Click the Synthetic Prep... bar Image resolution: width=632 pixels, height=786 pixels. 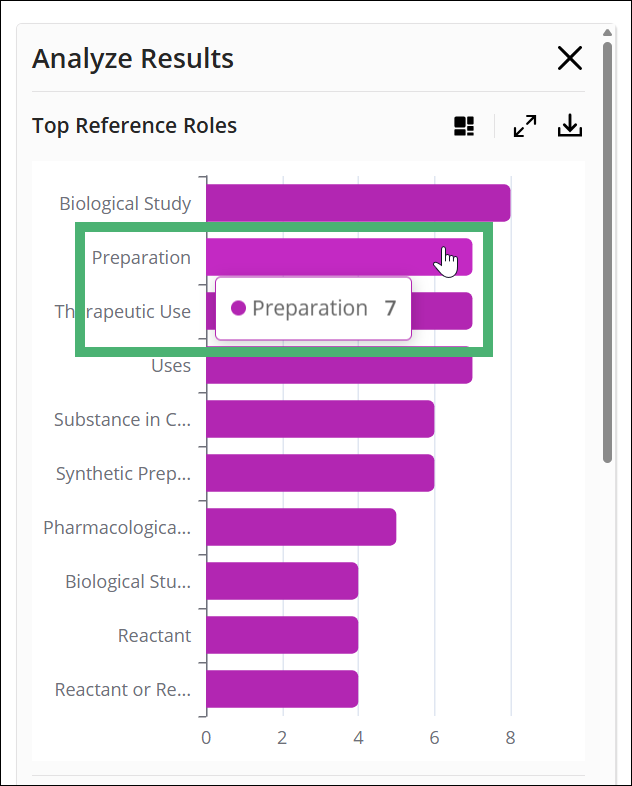click(x=320, y=473)
